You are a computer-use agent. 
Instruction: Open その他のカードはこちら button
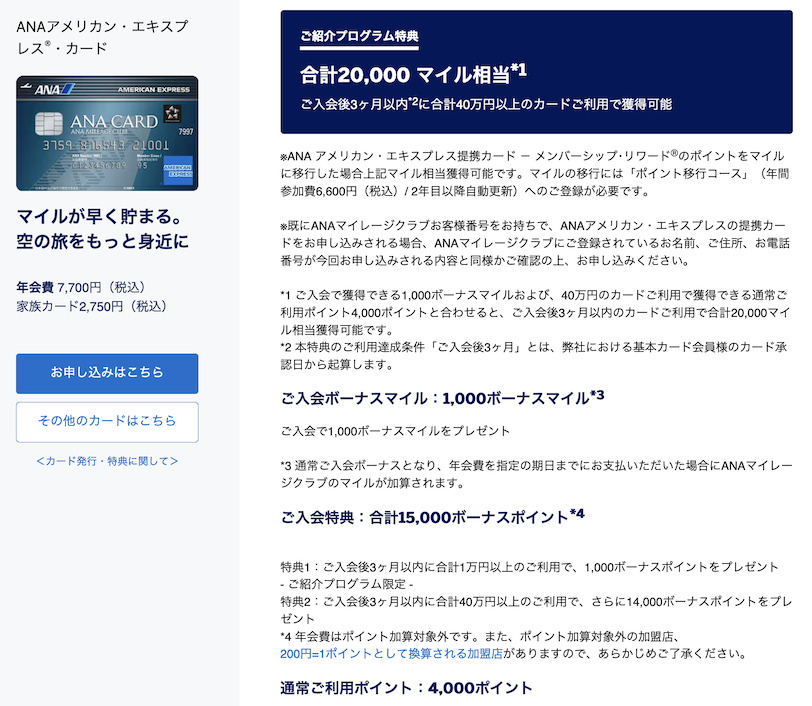(107, 422)
